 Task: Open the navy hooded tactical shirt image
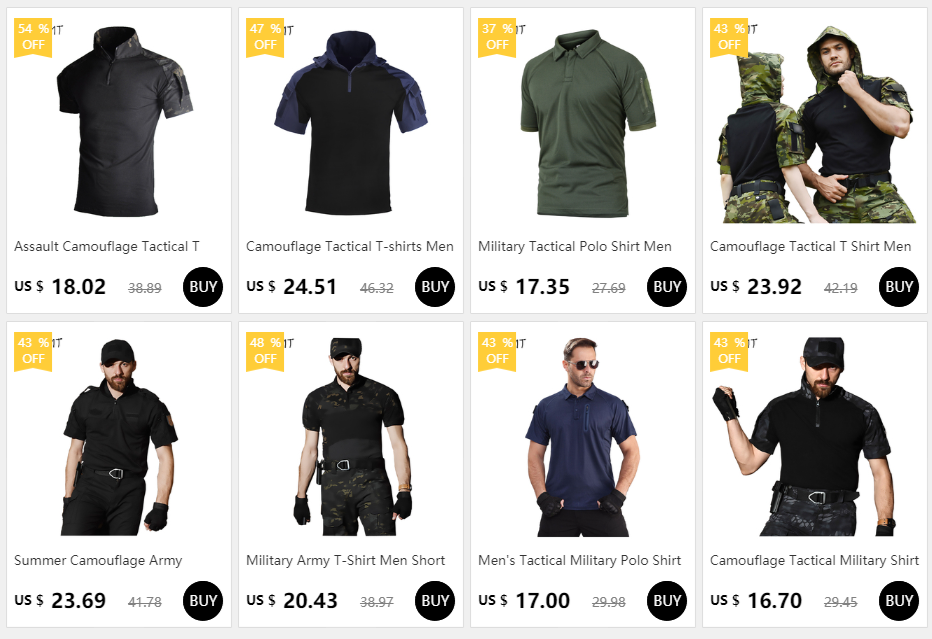click(351, 122)
